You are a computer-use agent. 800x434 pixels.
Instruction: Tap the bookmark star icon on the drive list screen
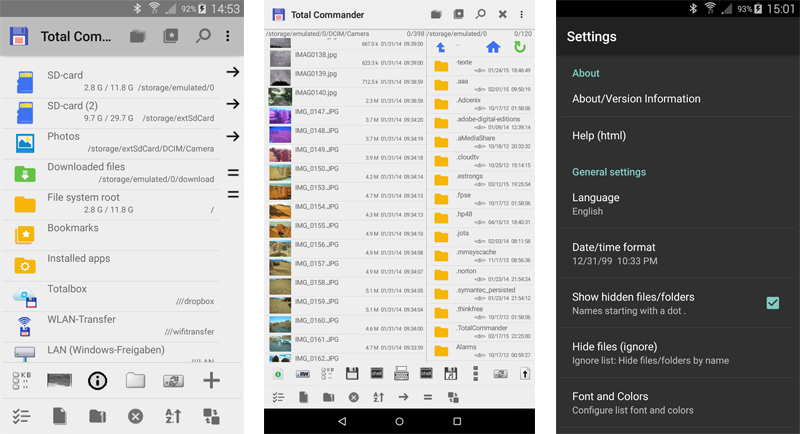pos(170,36)
